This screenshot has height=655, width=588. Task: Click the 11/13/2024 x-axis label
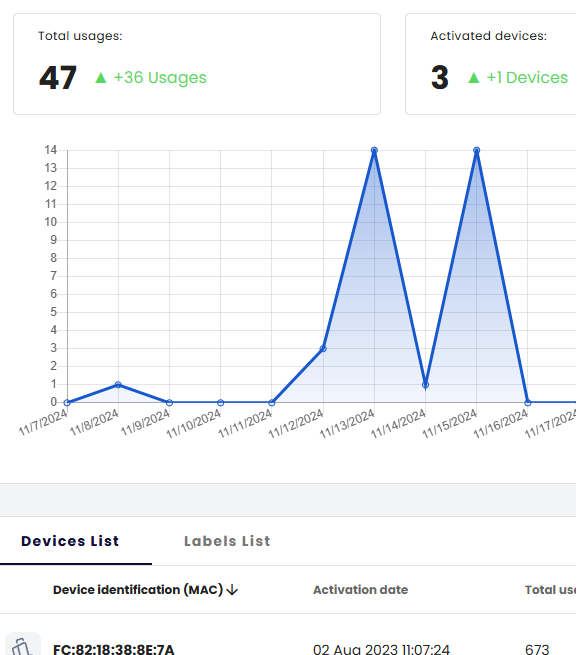coord(347,423)
